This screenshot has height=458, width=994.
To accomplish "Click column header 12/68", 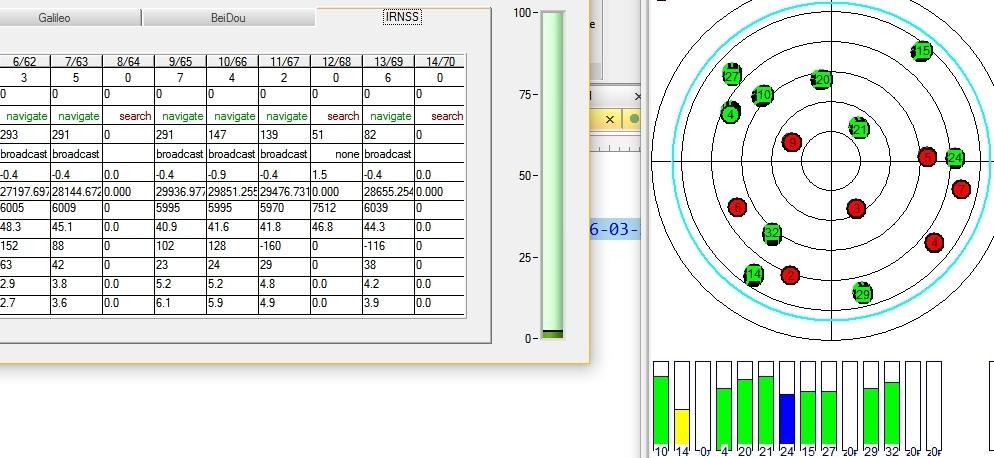I will [336, 62].
